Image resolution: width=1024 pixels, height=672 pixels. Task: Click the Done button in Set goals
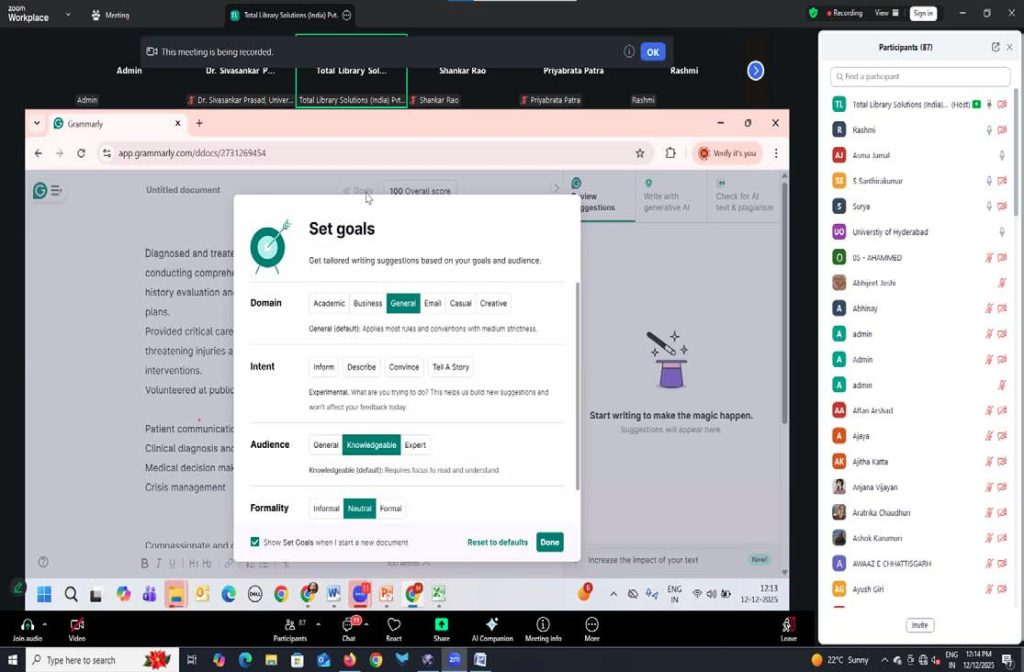(549, 542)
